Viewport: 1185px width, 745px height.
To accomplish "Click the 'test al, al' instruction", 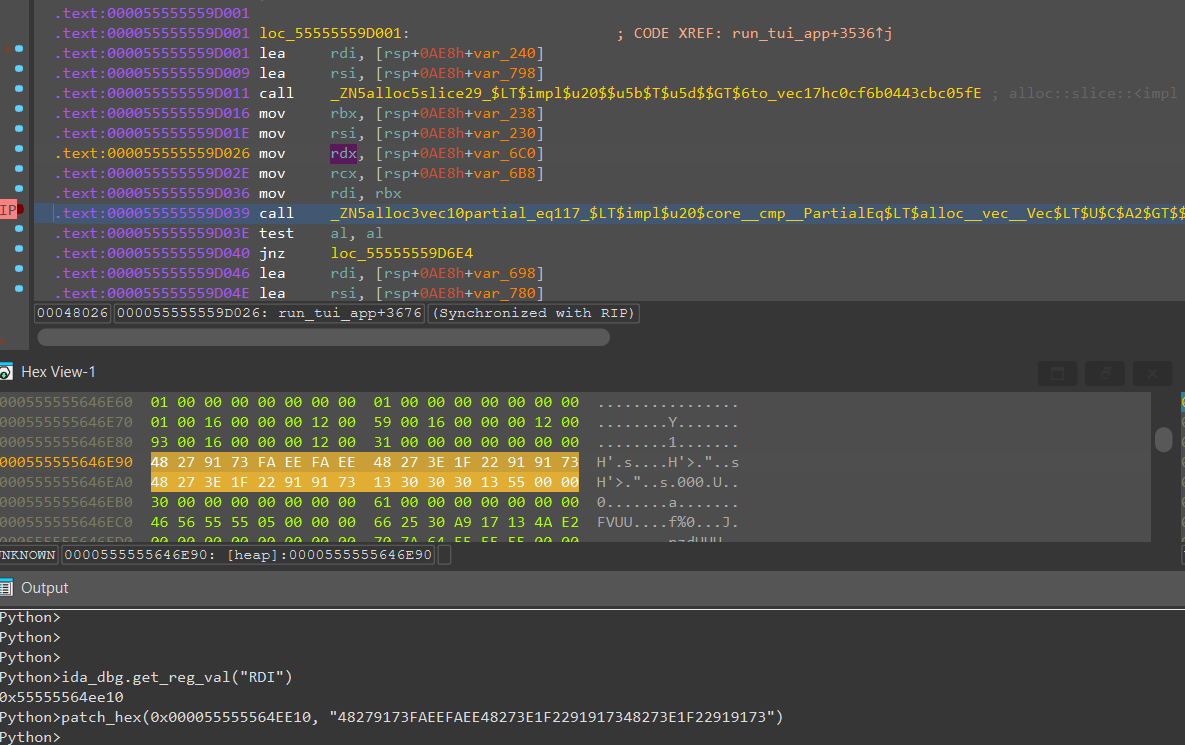I will pos(321,233).
